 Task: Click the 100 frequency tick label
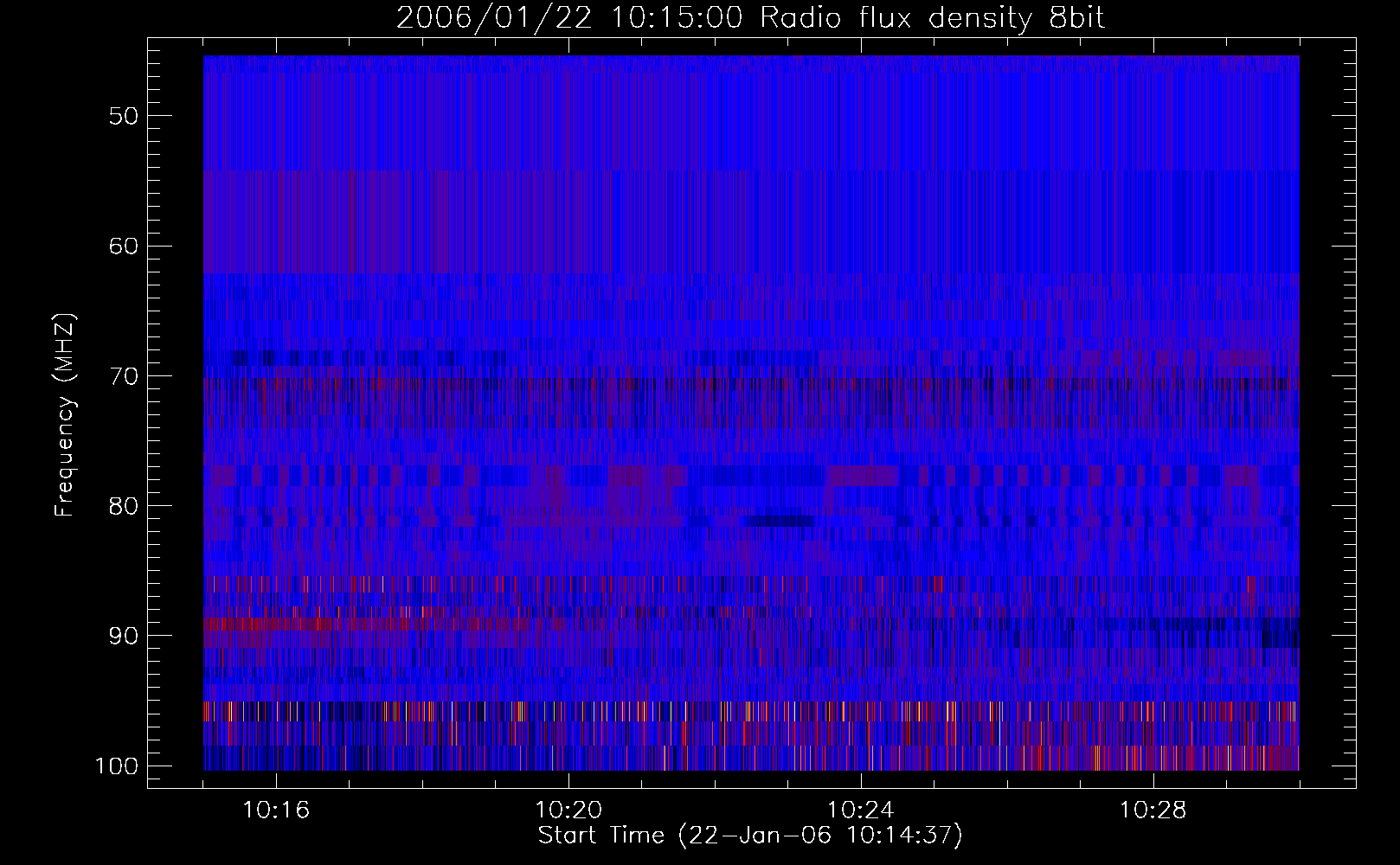point(117,766)
